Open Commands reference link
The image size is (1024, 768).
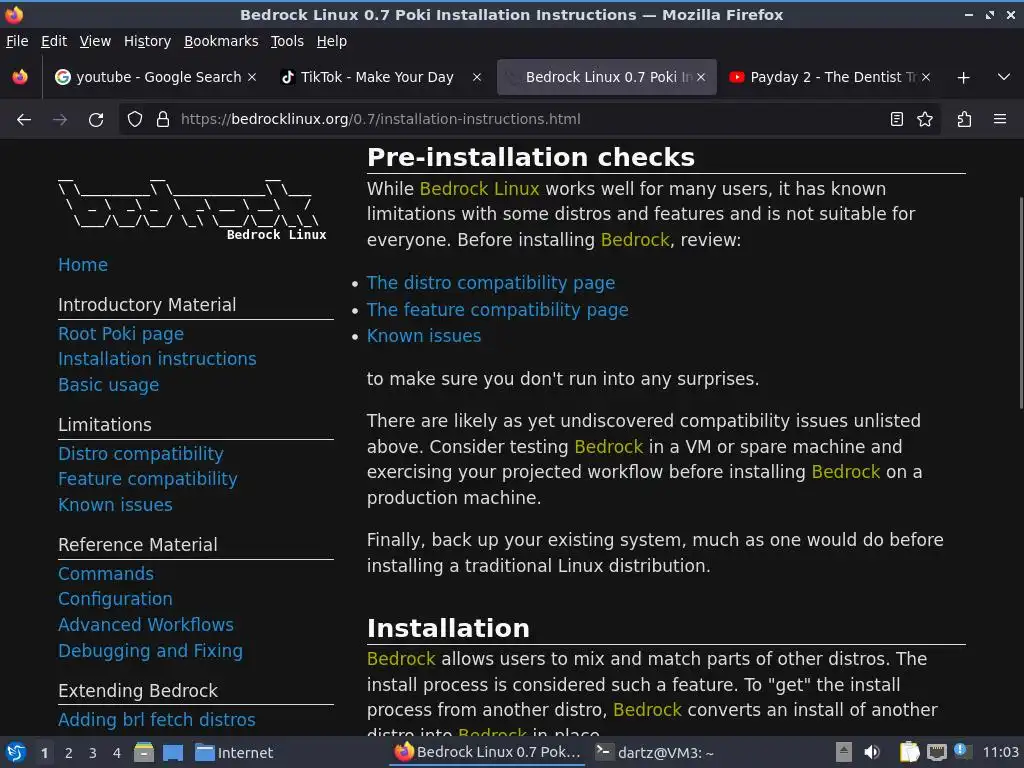106,573
